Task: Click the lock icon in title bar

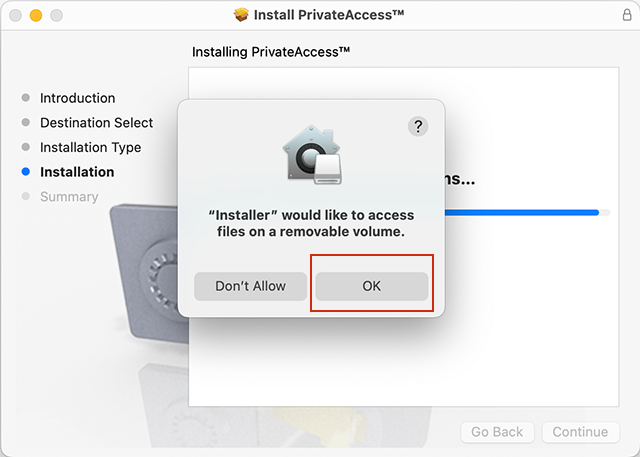Action: [627, 15]
